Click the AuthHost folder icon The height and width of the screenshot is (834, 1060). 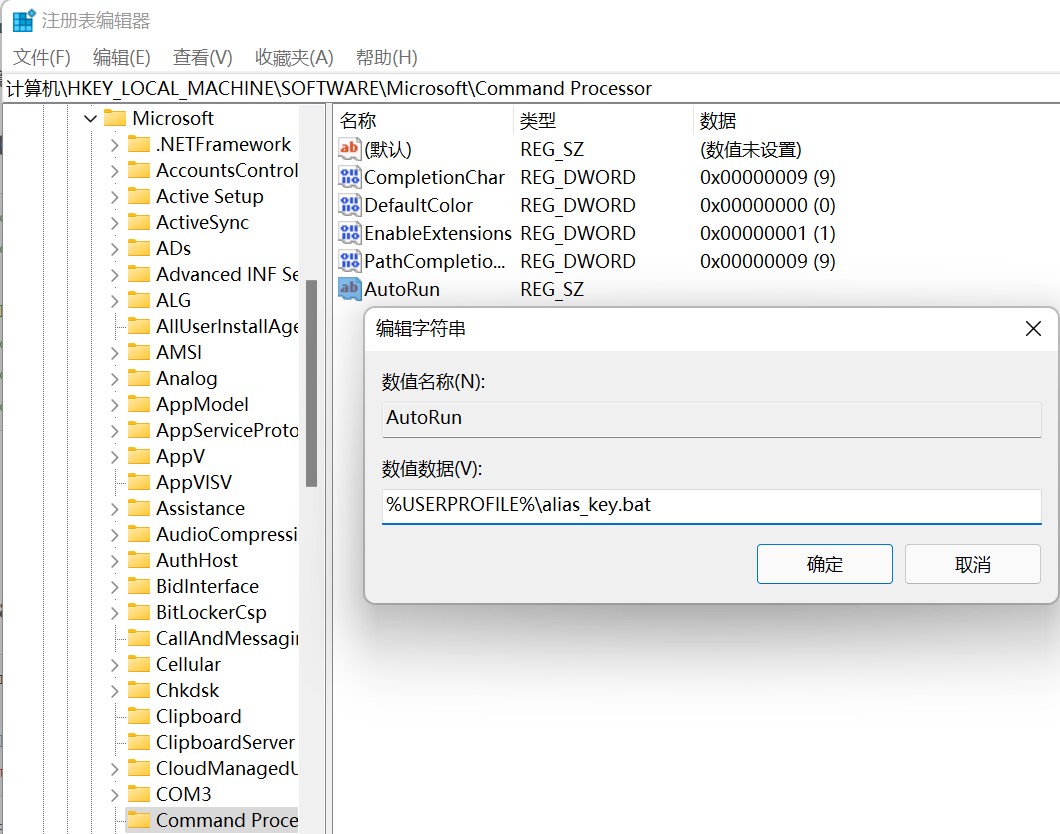tap(139, 560)
